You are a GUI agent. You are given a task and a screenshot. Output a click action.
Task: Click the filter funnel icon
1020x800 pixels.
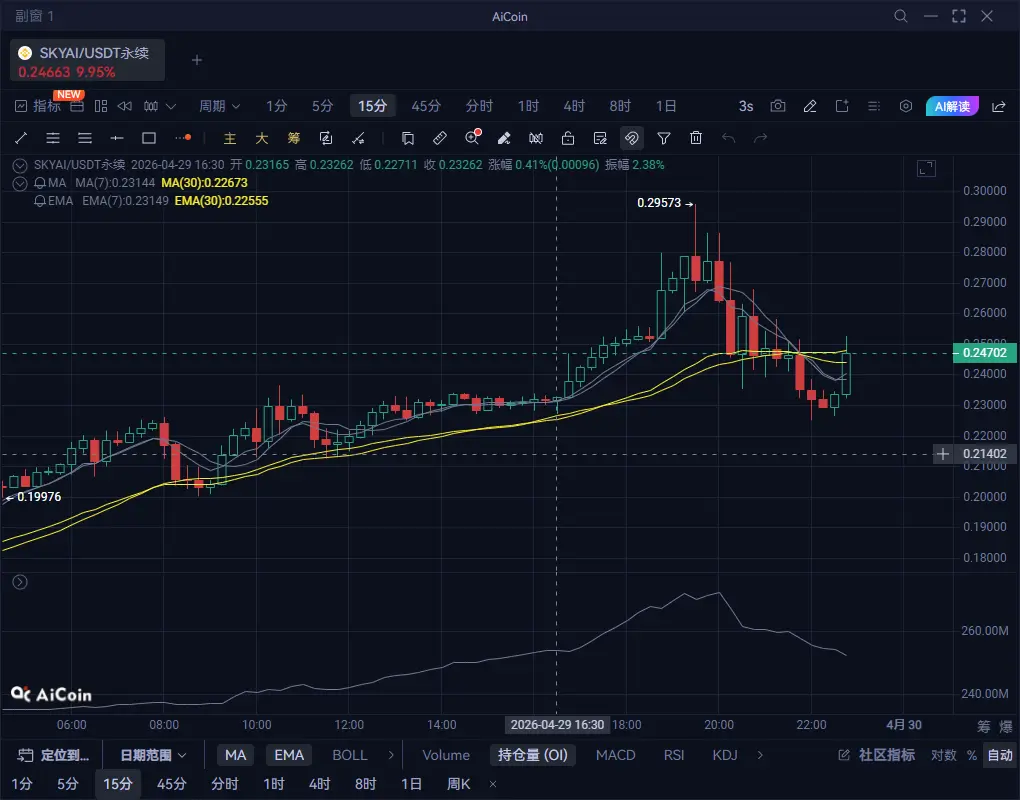(x=664, y=138)
